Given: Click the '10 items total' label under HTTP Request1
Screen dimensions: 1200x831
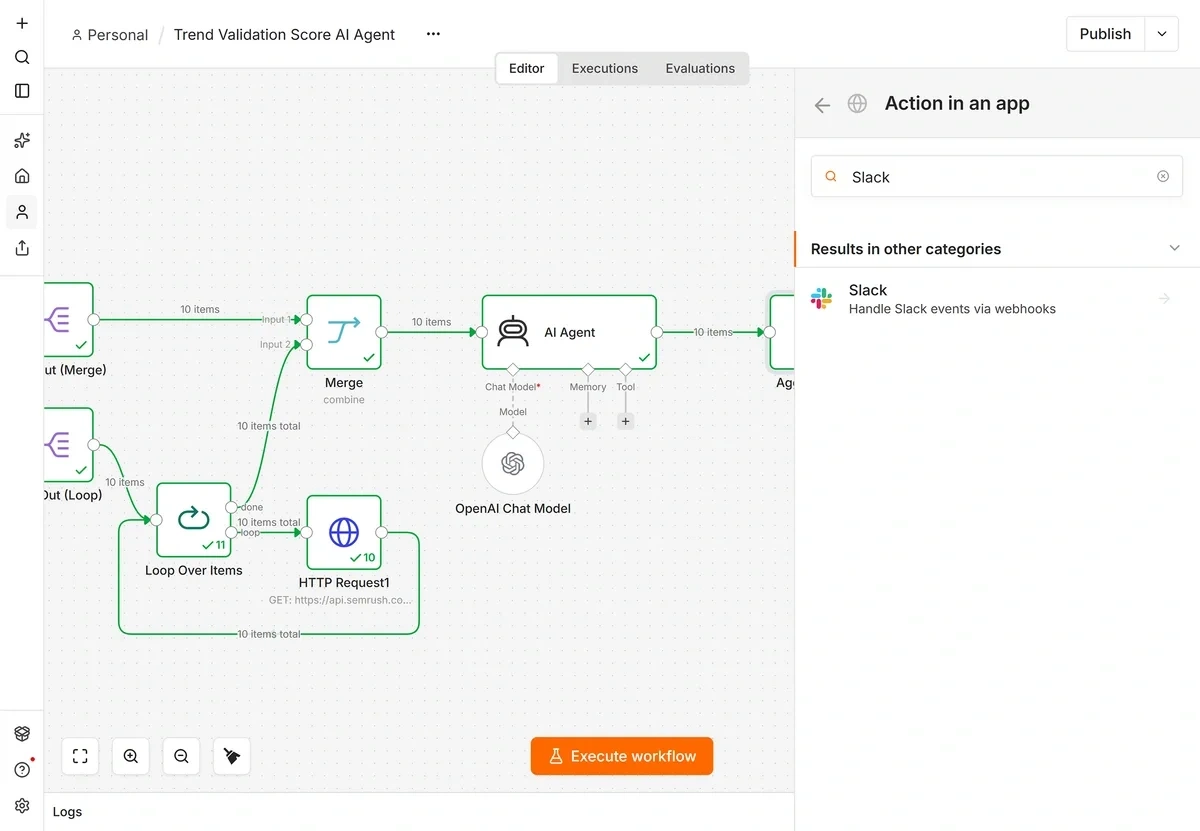Looking at the screenshot, I should point(269,634).
